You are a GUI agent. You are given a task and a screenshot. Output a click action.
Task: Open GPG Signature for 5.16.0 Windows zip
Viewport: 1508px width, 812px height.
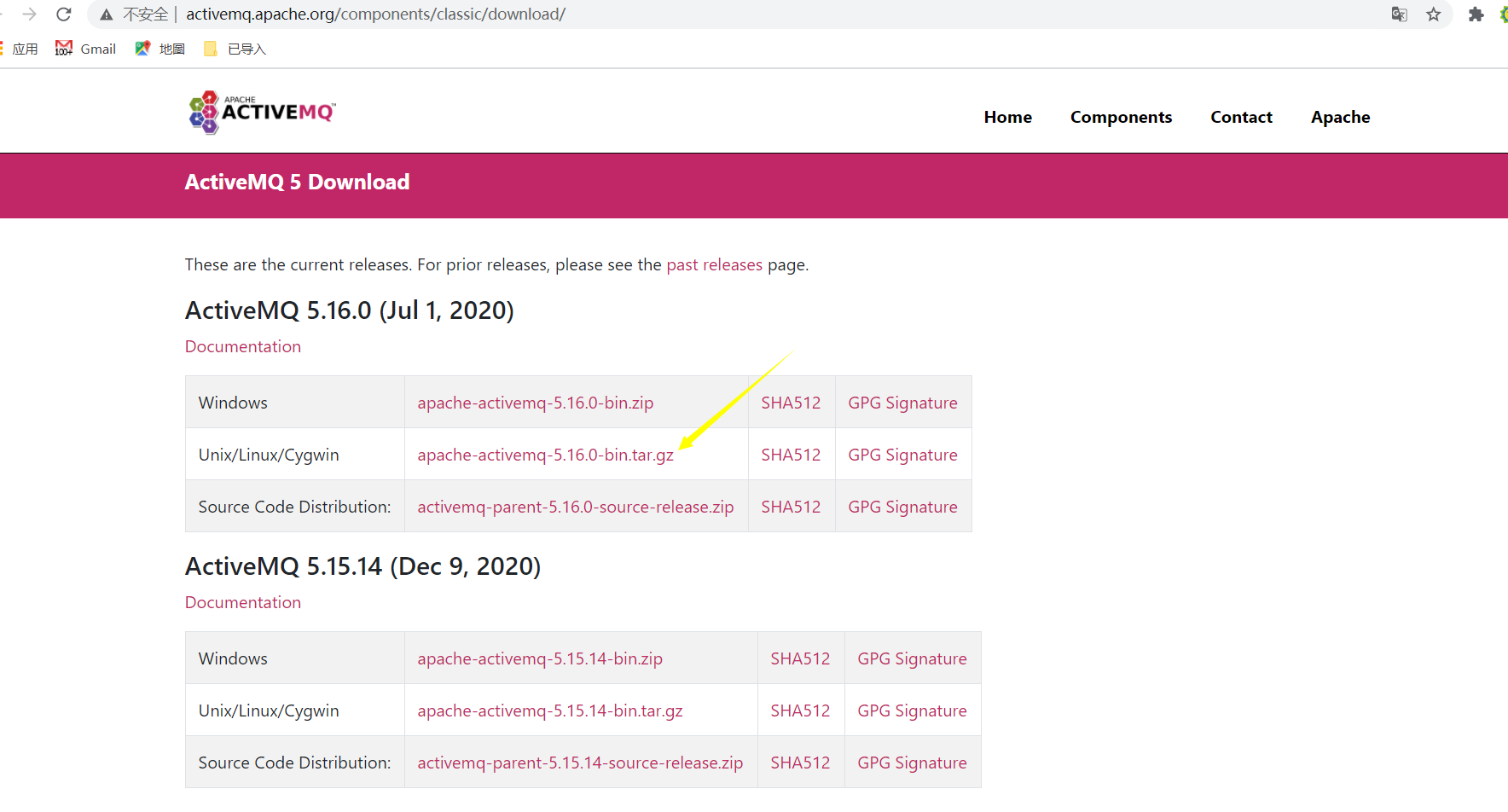pyautogui.click(x=902, y=403)
